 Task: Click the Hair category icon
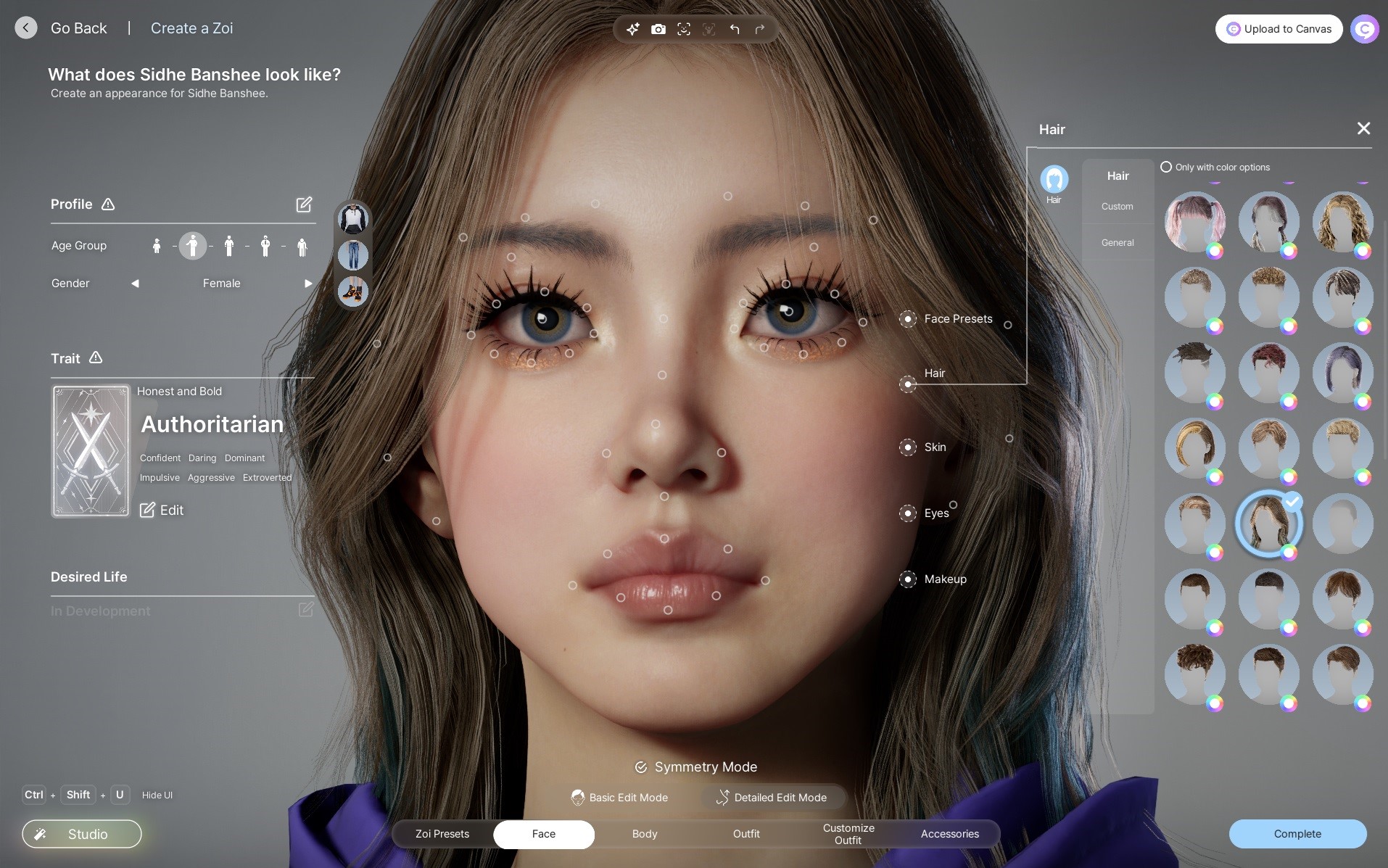(x=1054, y=179)
